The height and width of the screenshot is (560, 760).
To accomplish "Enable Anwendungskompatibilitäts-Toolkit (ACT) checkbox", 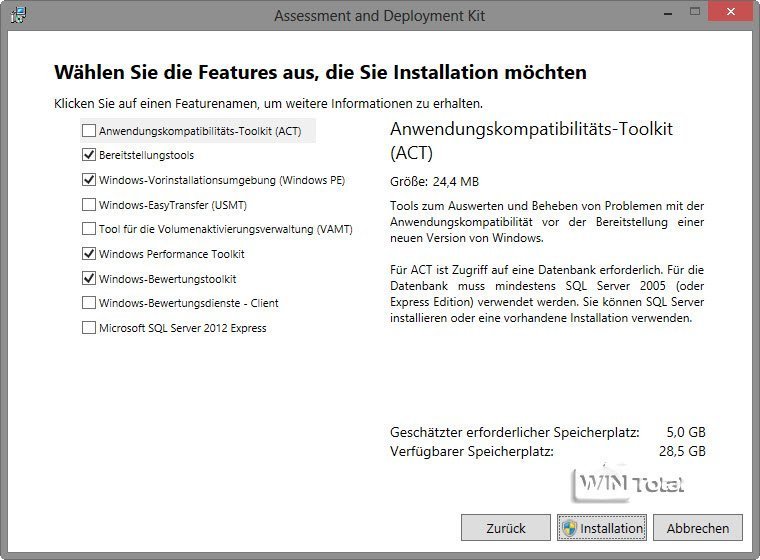I will point(89,130).
